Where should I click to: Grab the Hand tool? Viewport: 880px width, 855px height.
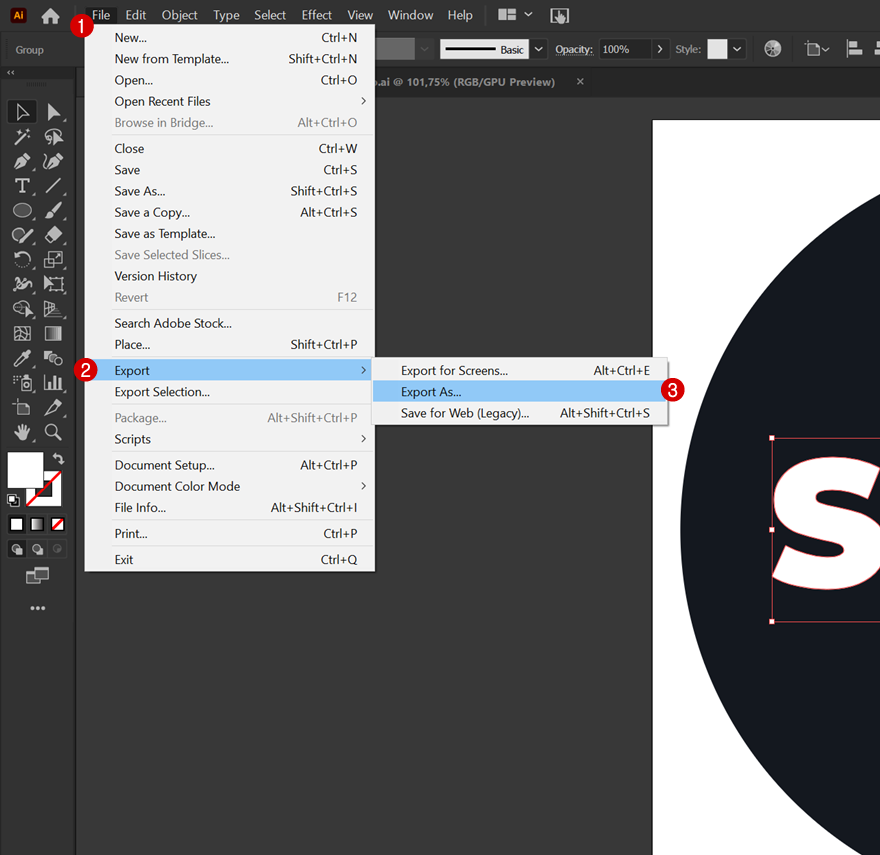point(22,431)
